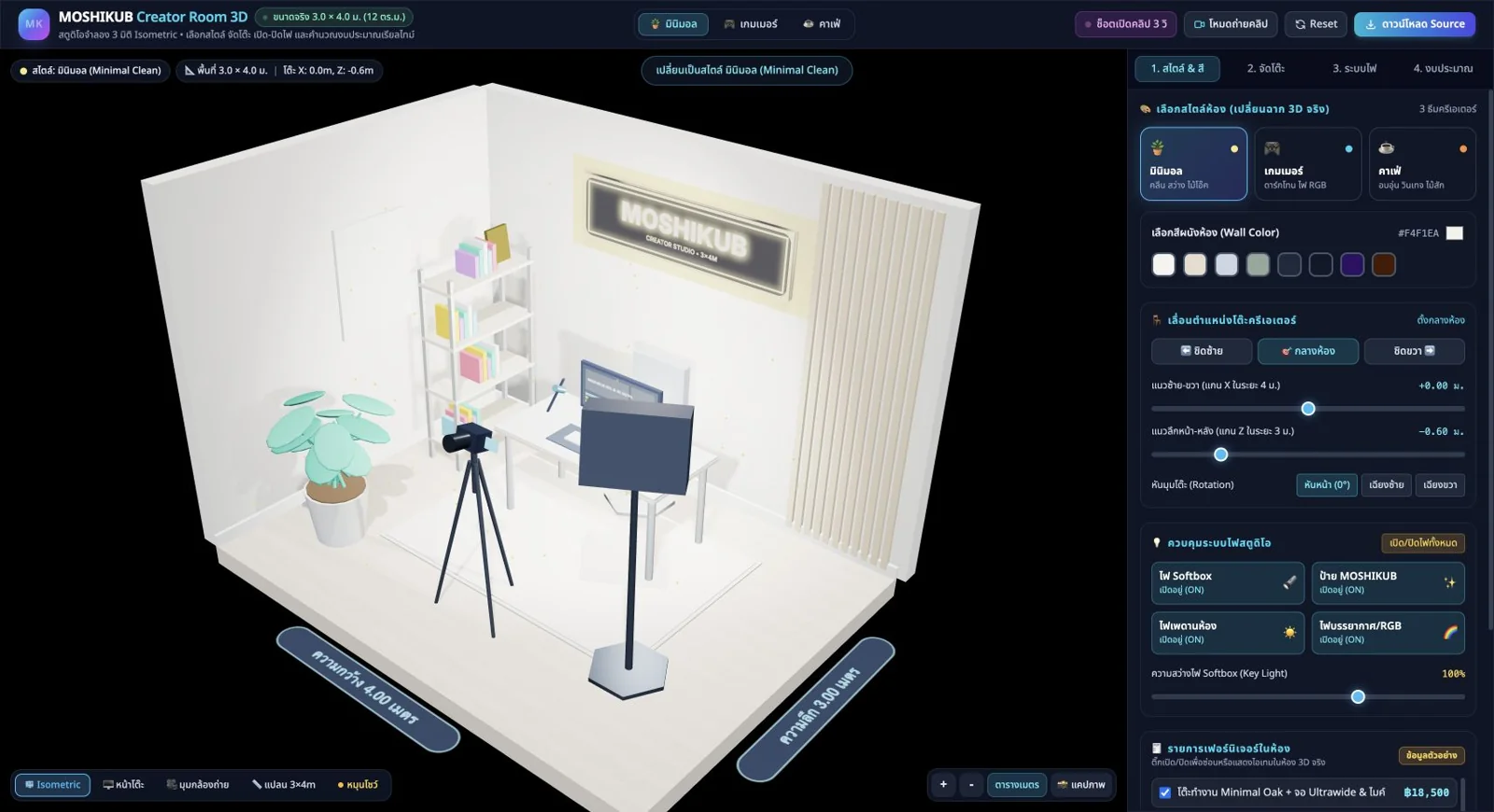Viewport: 1494px width, 812px height.
Task: Open the 3. ระบบไฟ tab
Action: [1354, 69]
